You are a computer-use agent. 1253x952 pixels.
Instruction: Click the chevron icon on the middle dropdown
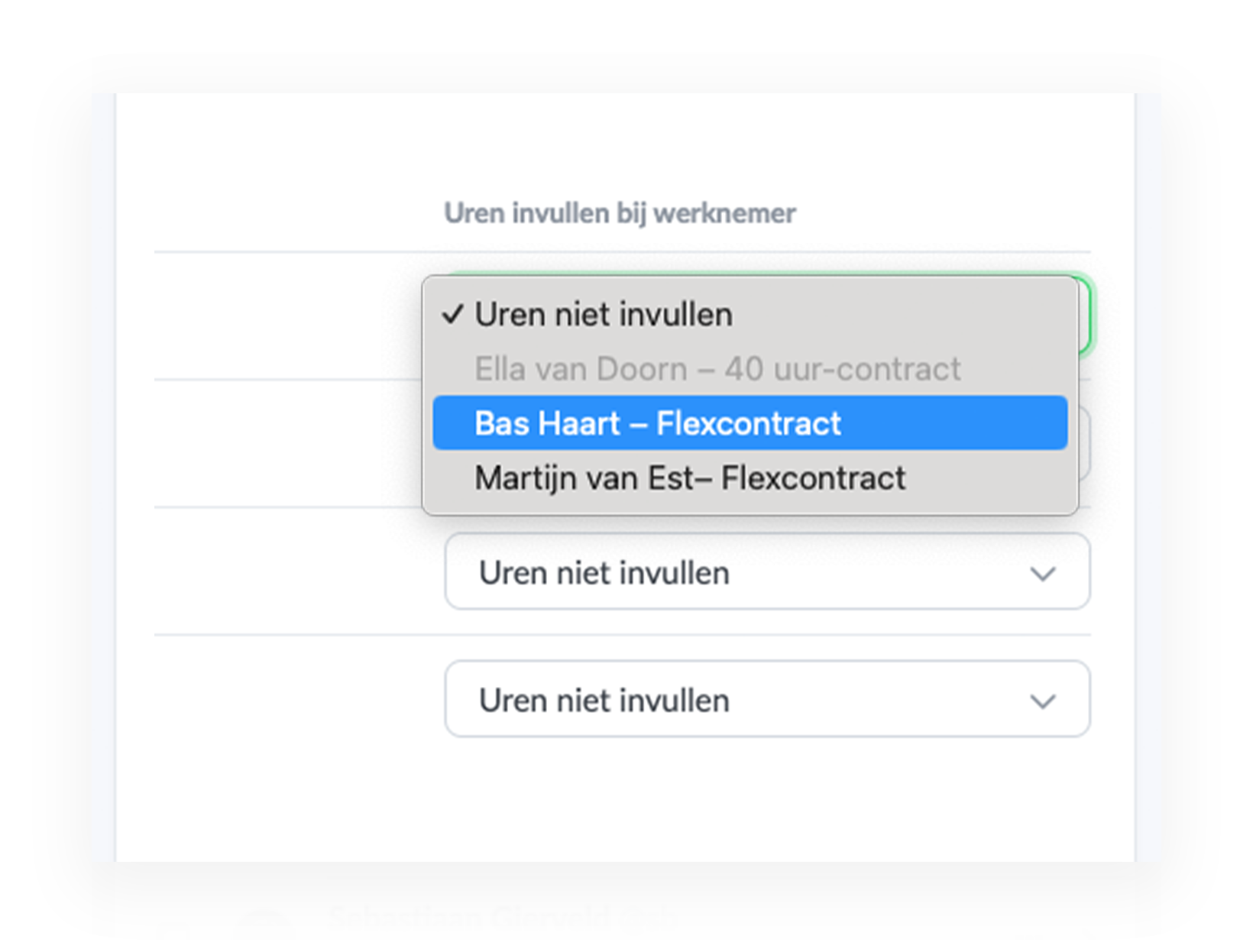(x=1045, y=575)
